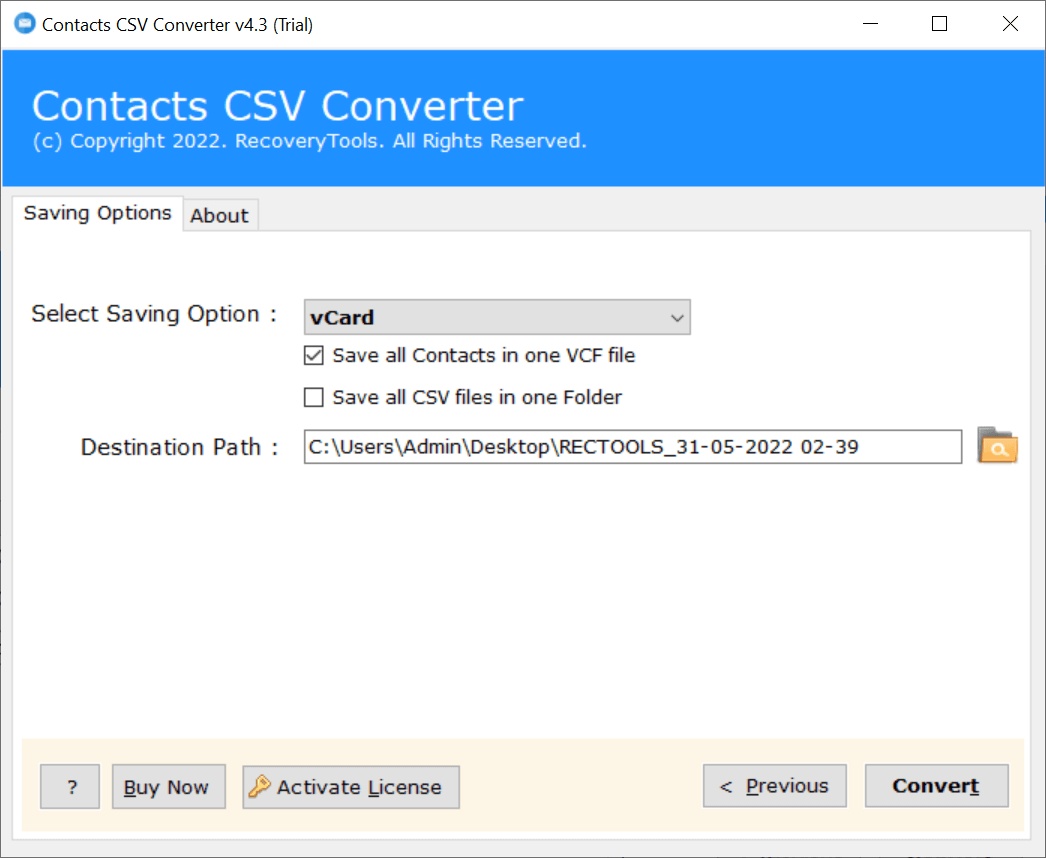Click the Contacts CSV Converter title bar icon

click(x=22, y=25)
